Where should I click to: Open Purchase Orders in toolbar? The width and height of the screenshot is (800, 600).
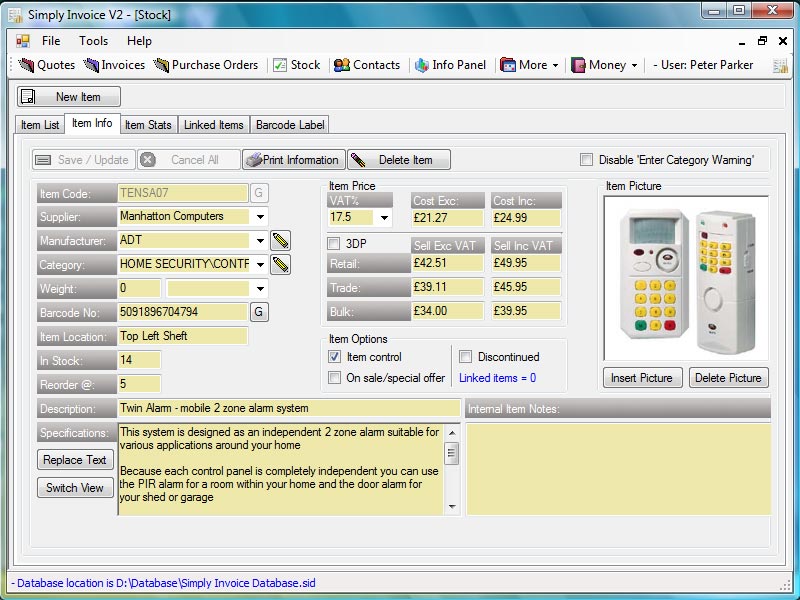pos(206,65)
